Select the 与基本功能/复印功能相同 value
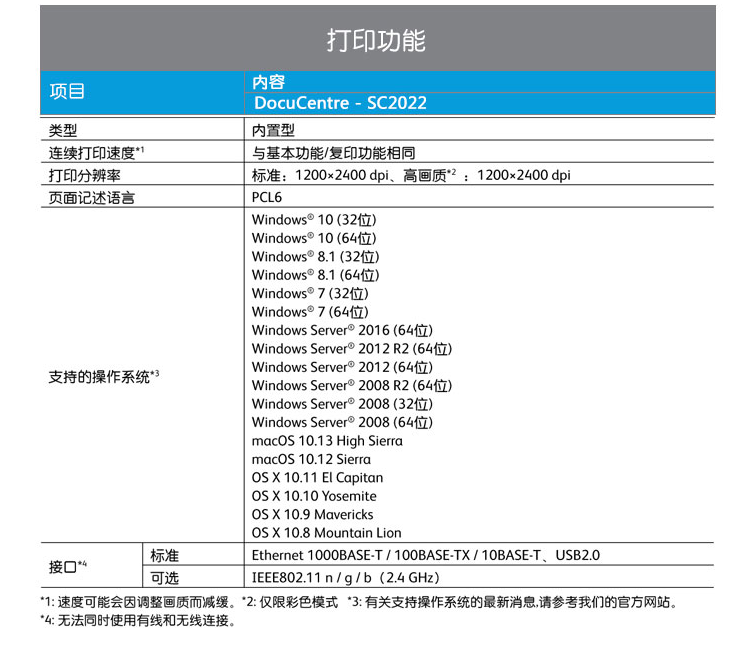 point(333,153)
